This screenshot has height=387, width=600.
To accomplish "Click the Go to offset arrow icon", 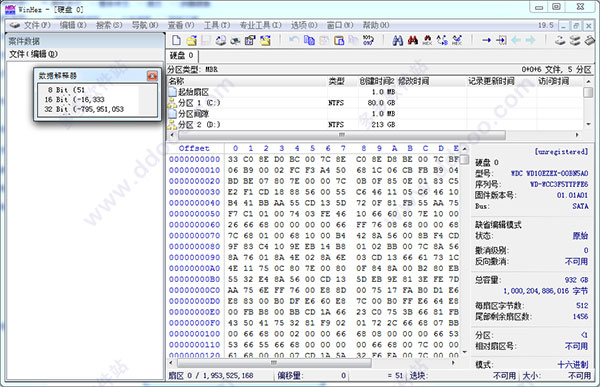I will pyautogui.click(x=486, y=40).
